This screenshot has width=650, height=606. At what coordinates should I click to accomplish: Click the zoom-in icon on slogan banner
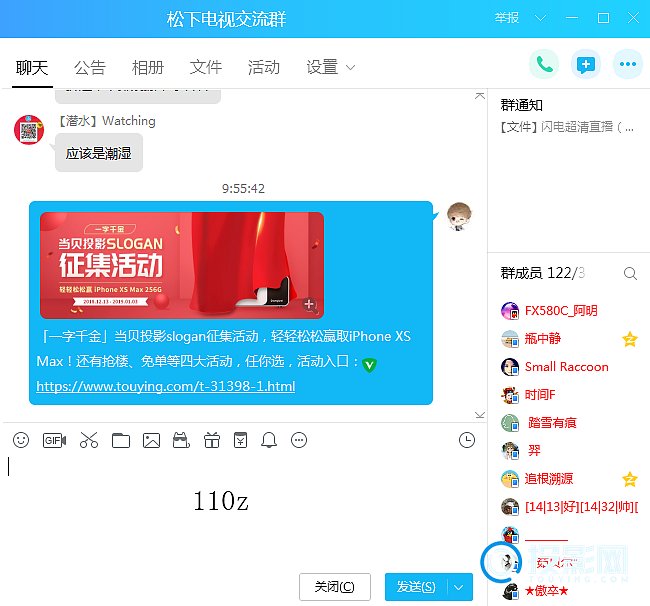[x=309, y=305]
